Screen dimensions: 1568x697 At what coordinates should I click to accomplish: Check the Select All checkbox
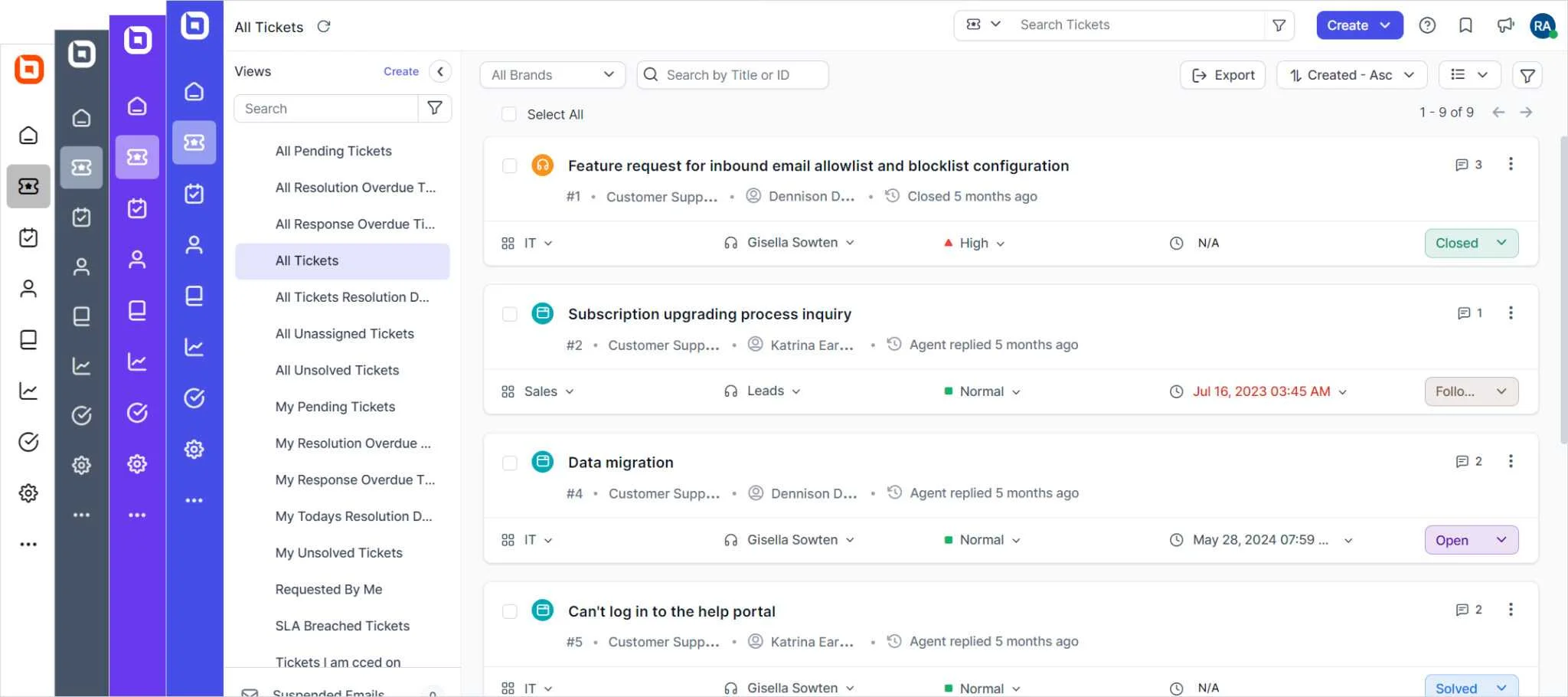click(509, 114)
